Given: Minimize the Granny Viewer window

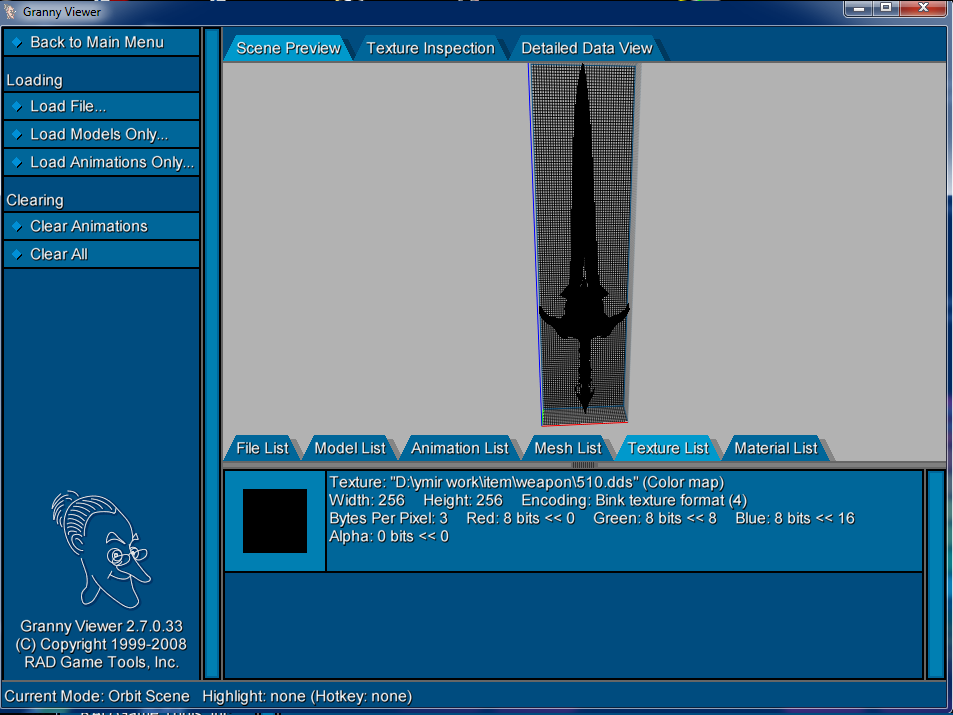Looking at the screenshot, I should (859, 8).
